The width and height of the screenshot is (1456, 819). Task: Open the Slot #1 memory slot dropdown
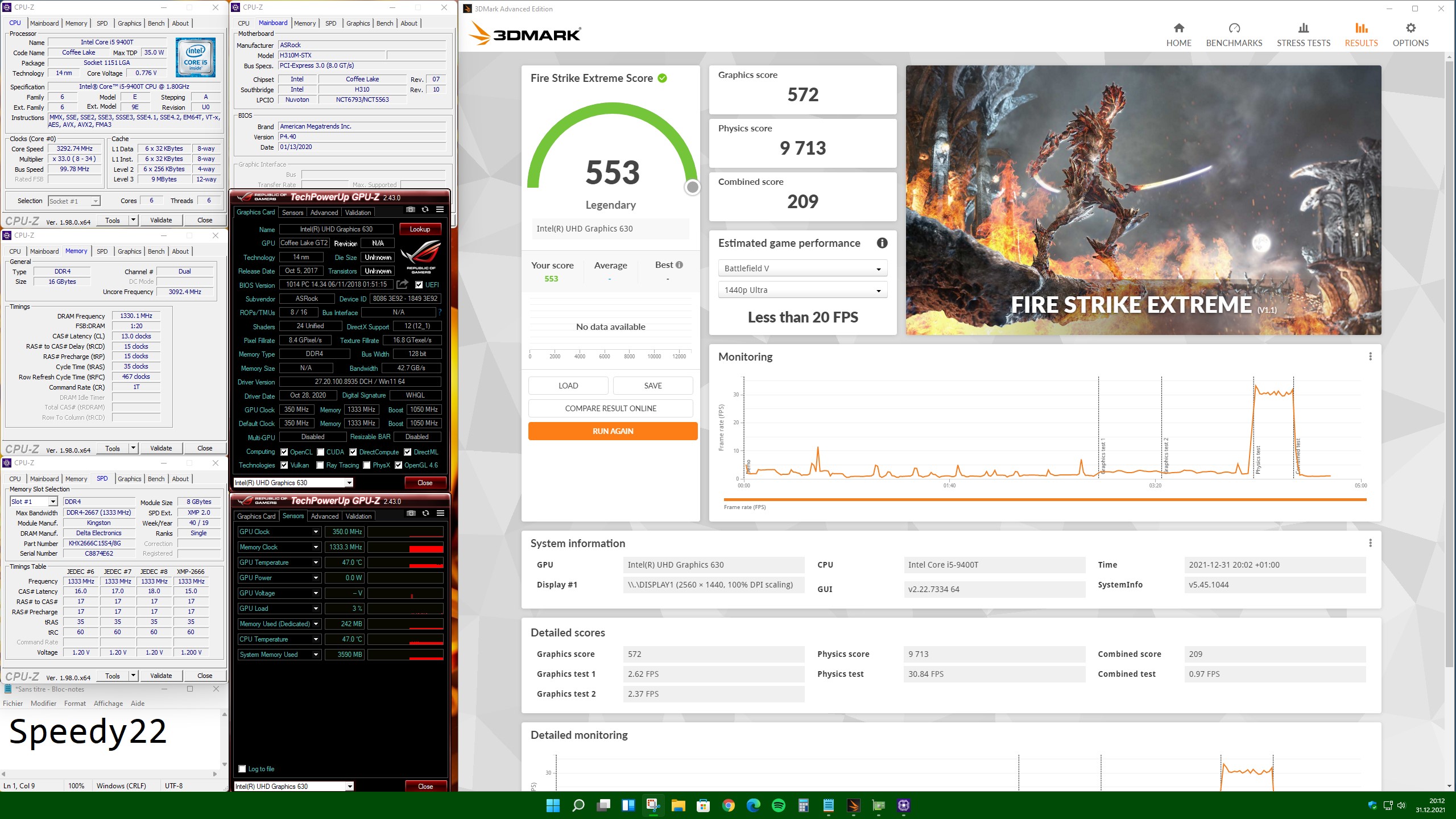[34, 502]
